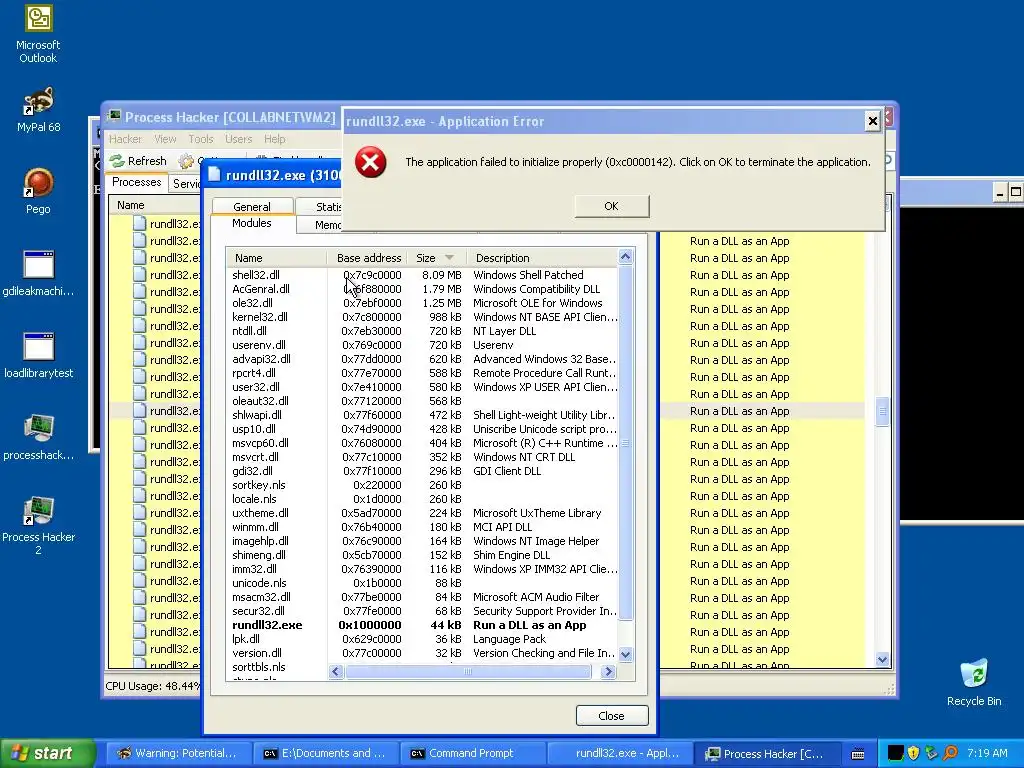Sort modules by Name column

click(x=277, y=258)
